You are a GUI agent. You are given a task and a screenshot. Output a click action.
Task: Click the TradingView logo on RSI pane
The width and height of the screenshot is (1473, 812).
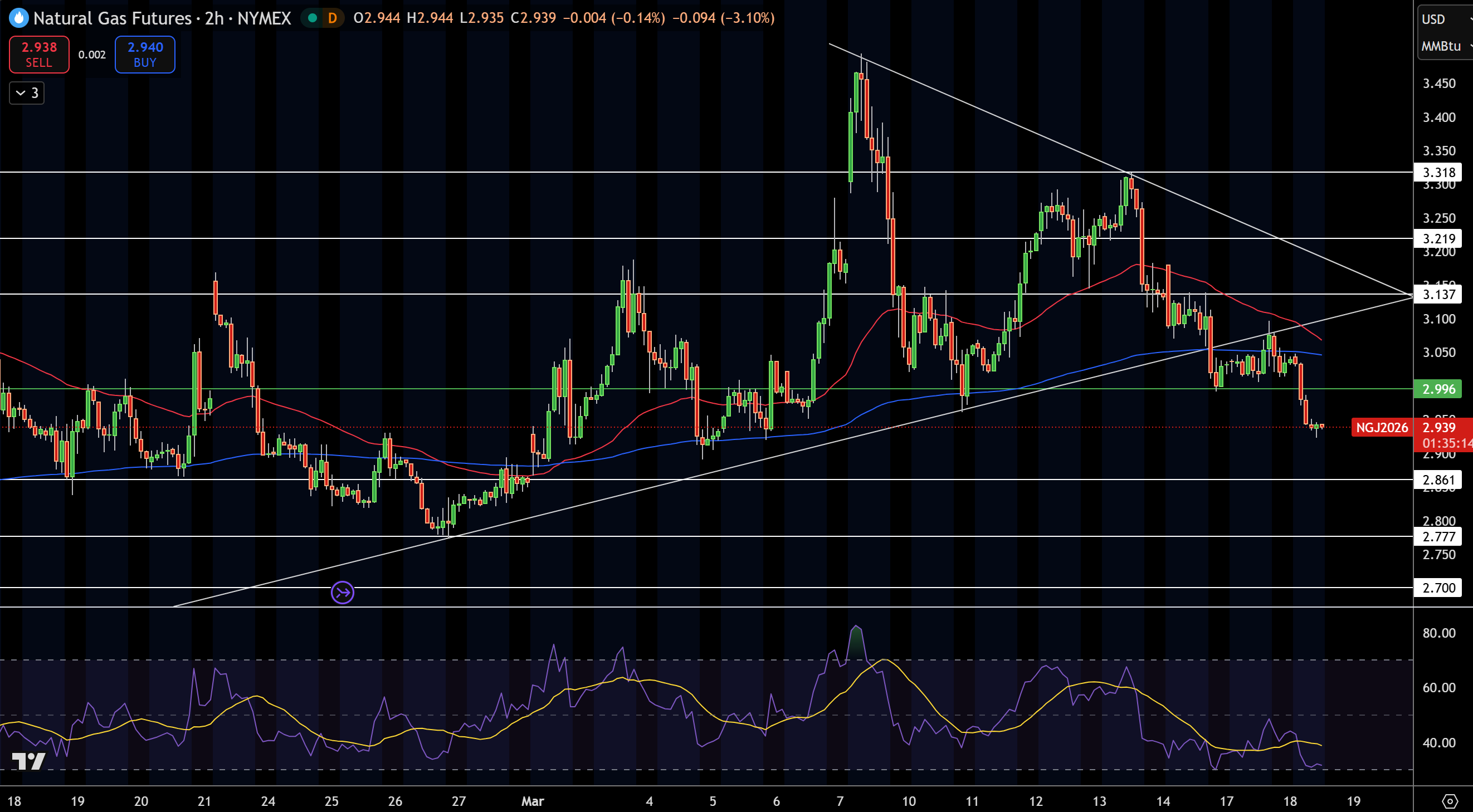(x=28, y=761)
